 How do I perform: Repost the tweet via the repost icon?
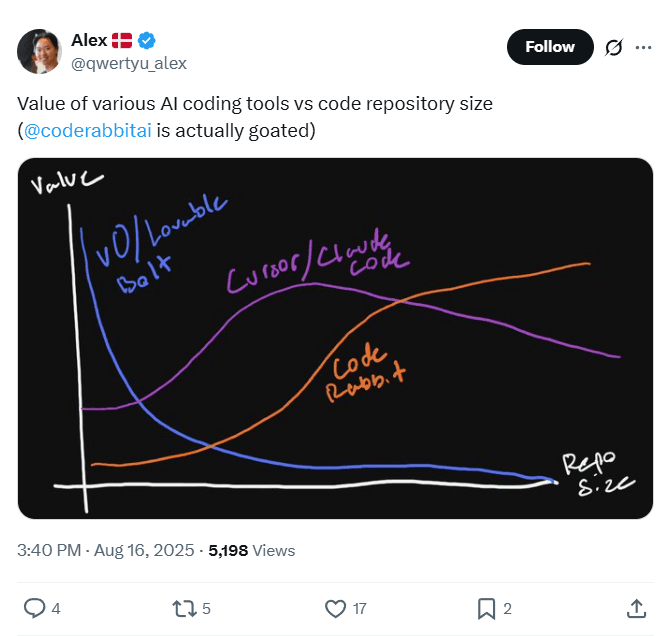click(183, 608)
